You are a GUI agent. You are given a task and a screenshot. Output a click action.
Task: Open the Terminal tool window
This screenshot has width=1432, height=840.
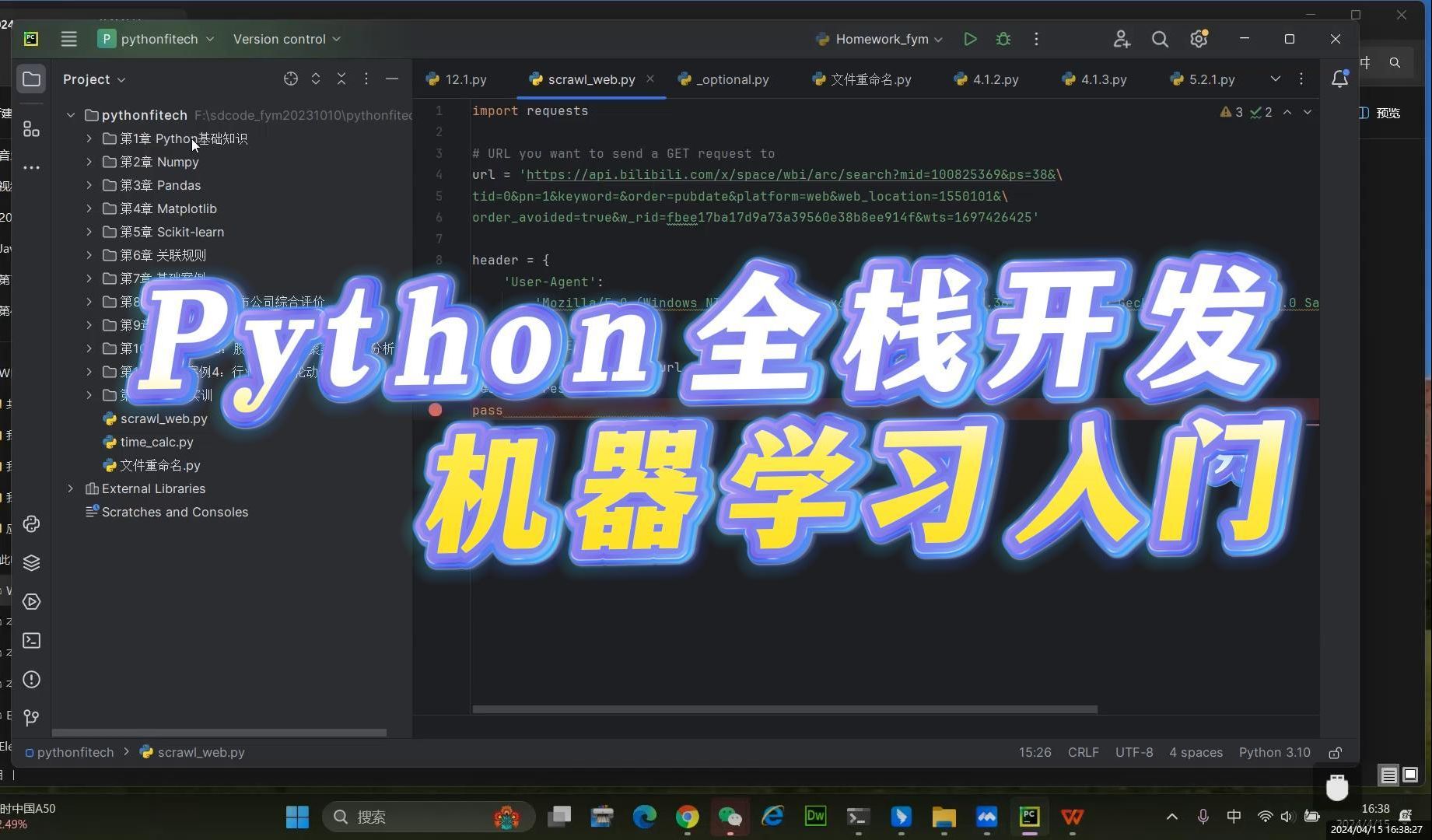[x=31, y=641]
